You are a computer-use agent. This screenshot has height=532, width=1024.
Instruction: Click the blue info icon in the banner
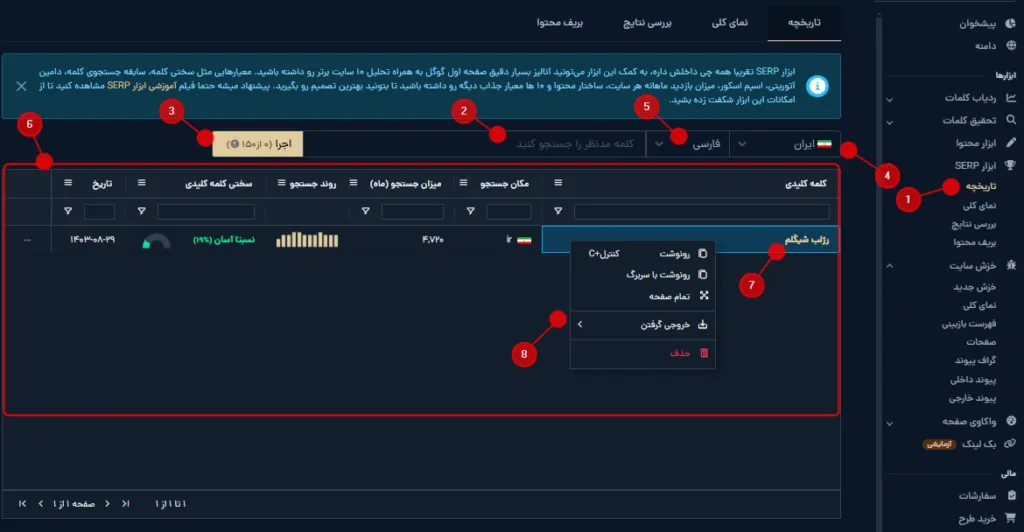point(817,86)
